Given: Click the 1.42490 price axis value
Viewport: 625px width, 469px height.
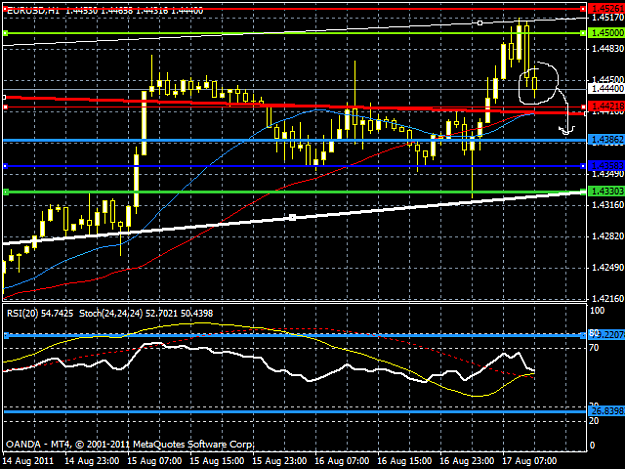Looking at the screenshot, I should point(608,267).
